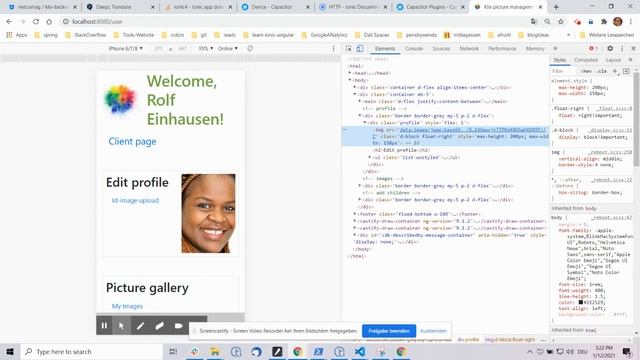Open the Online throttling dropdown

tap(228, 49)
